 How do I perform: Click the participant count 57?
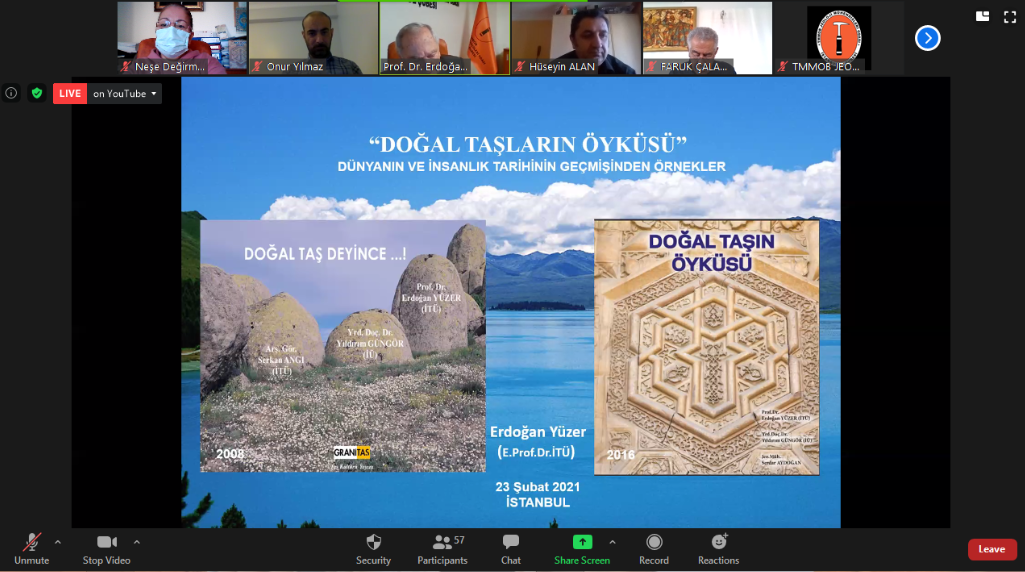(x=460, y=540)
